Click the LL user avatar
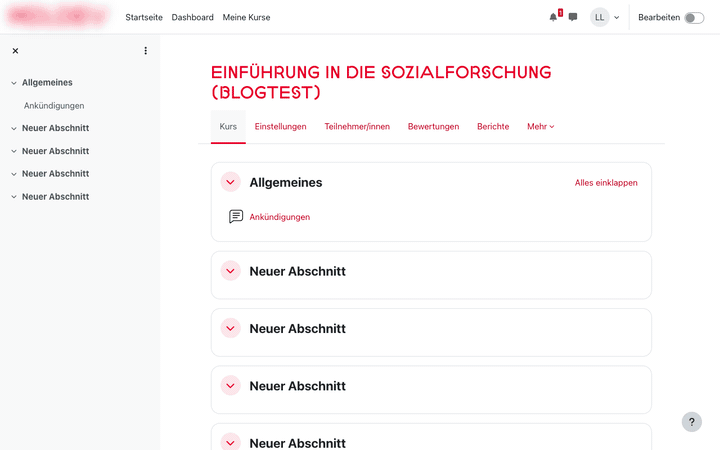 tap(599, 17)
